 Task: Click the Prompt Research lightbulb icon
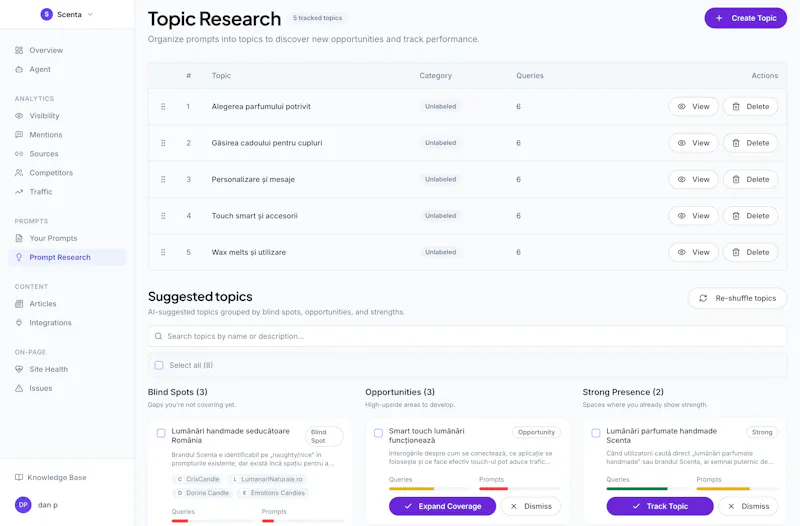[x=19, y=257]
